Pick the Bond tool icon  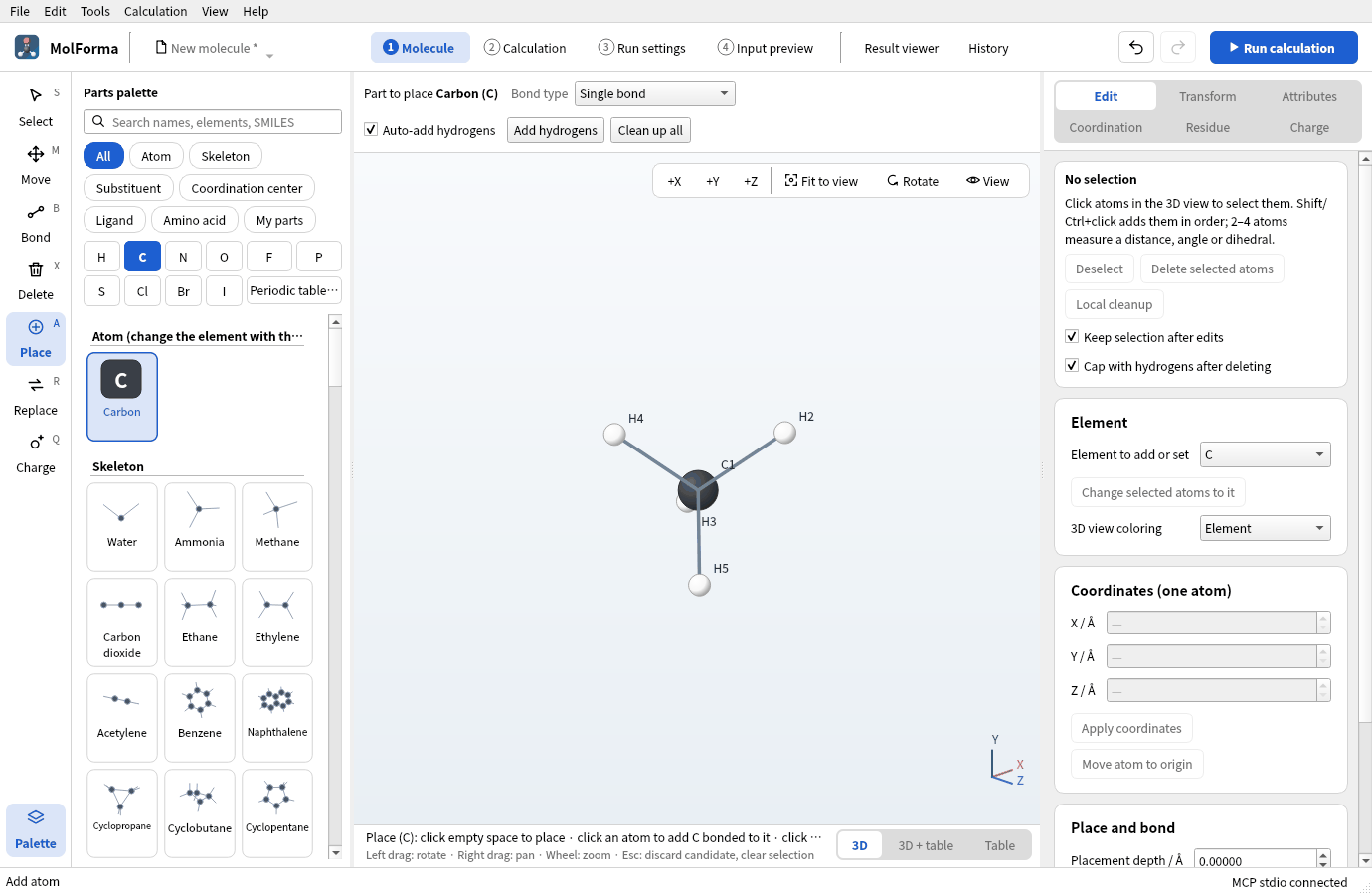[x=36, y=212]
